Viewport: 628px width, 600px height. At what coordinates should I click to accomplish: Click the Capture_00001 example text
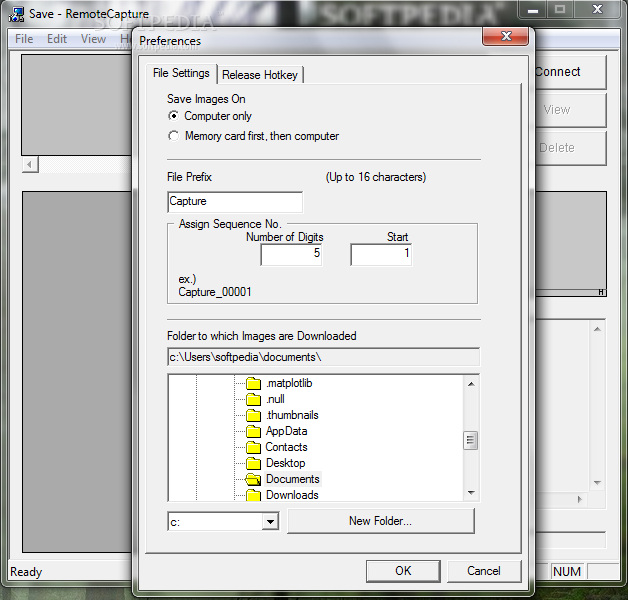point(215,292)
